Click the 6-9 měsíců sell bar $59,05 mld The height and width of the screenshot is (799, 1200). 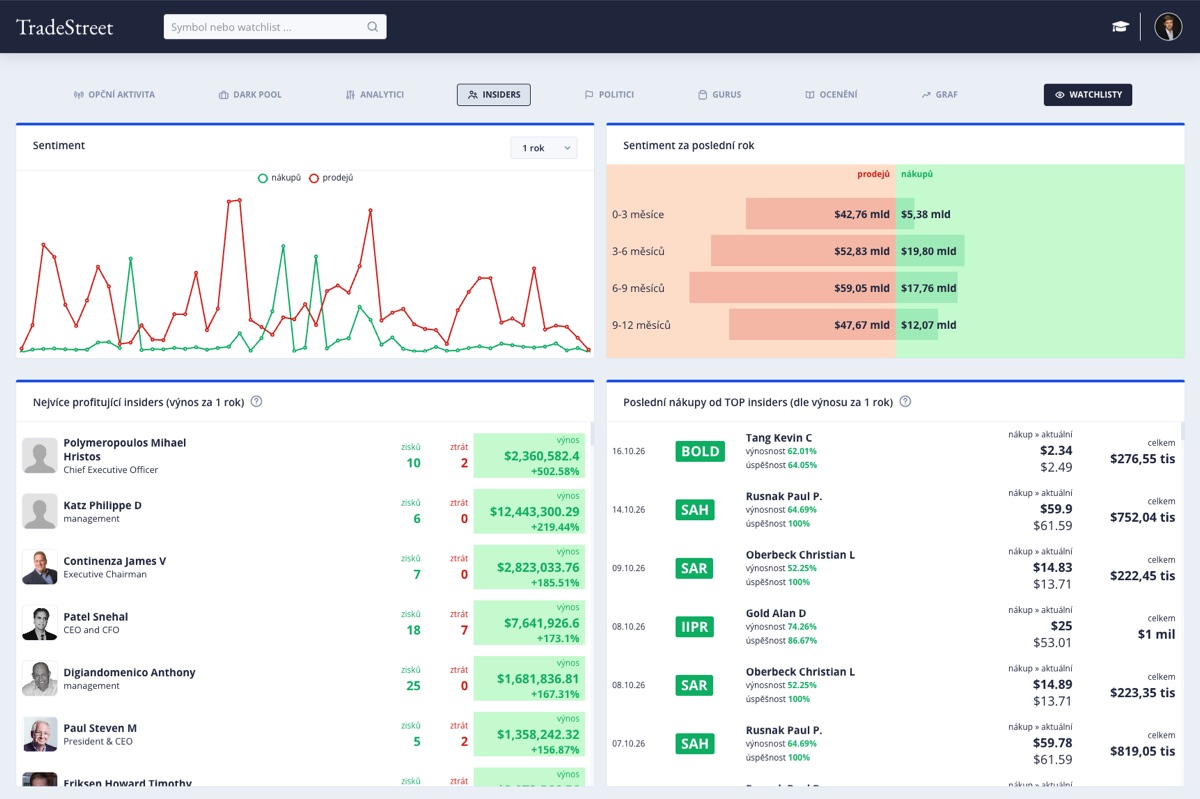pos(792,288)
